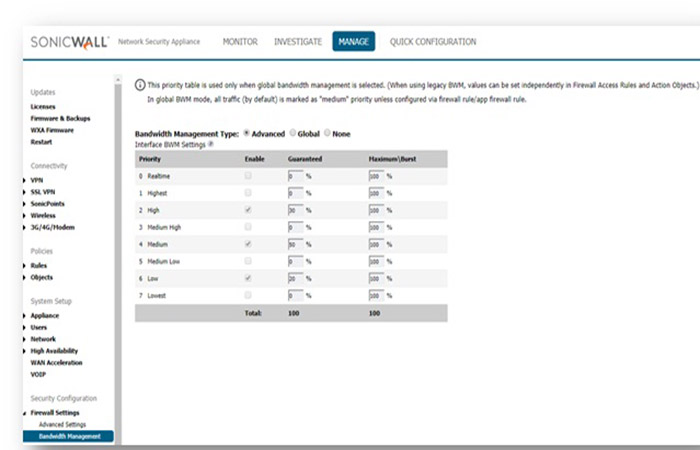The height and width of the screenshot is (450, 700).
Task: Open WXA Firmware page
Action: (52, 130)
